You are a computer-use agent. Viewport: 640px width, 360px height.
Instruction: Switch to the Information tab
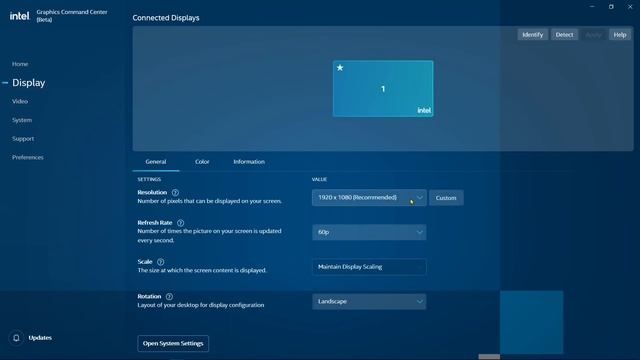click(249, 162)
